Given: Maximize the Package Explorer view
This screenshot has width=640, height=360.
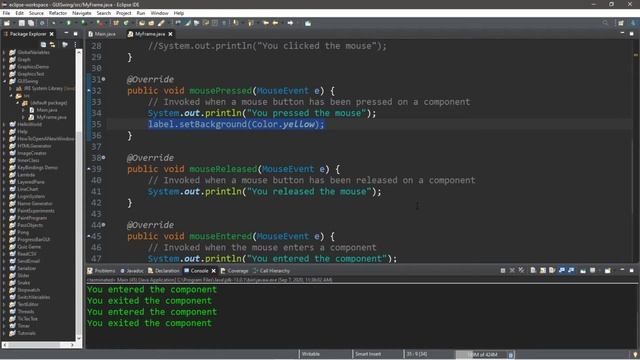Looking at the screenshot, I should pyautogui.click(x=76, y=33).
